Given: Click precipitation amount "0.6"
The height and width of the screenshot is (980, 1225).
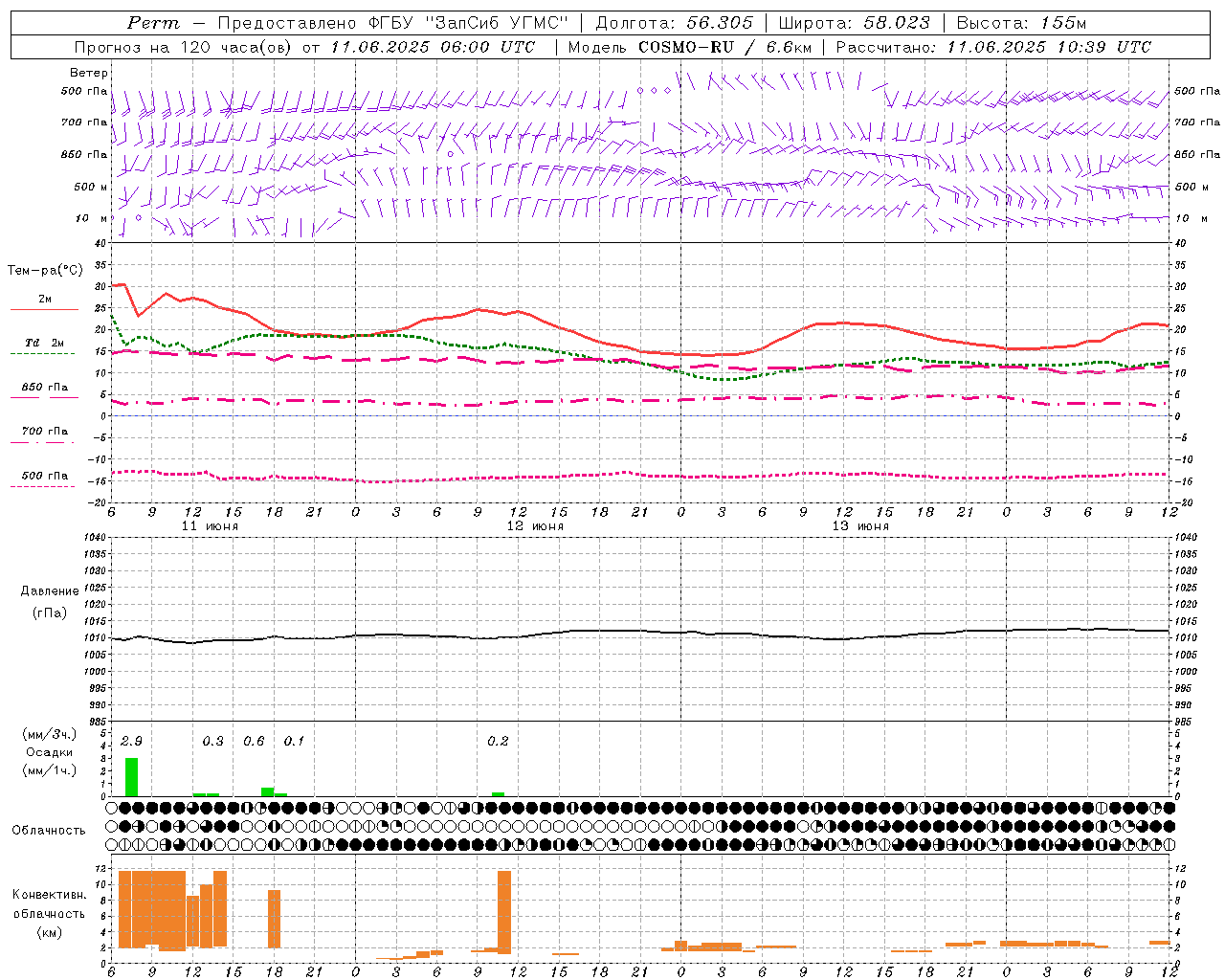Looking at the screenshot, I should tap(254, 742).
